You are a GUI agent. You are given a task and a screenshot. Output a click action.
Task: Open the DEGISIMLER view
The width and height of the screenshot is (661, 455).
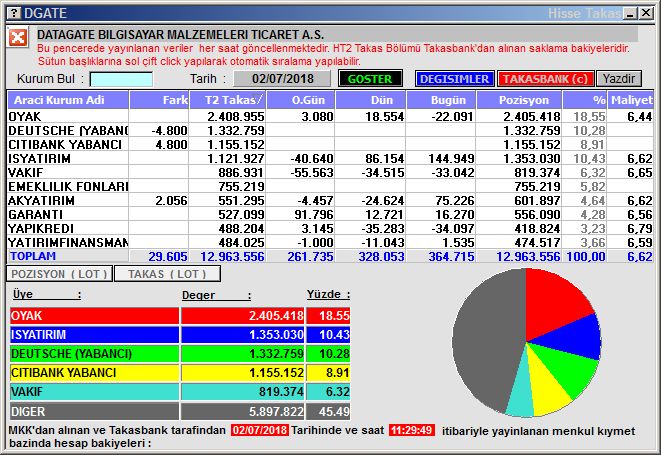[x=454, y=79]
